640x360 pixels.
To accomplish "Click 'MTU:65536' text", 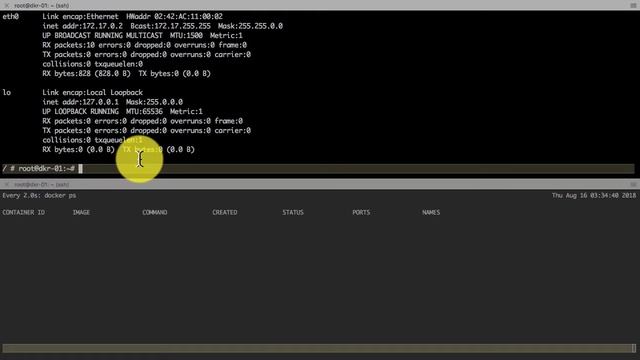I will tap(144, 111).
